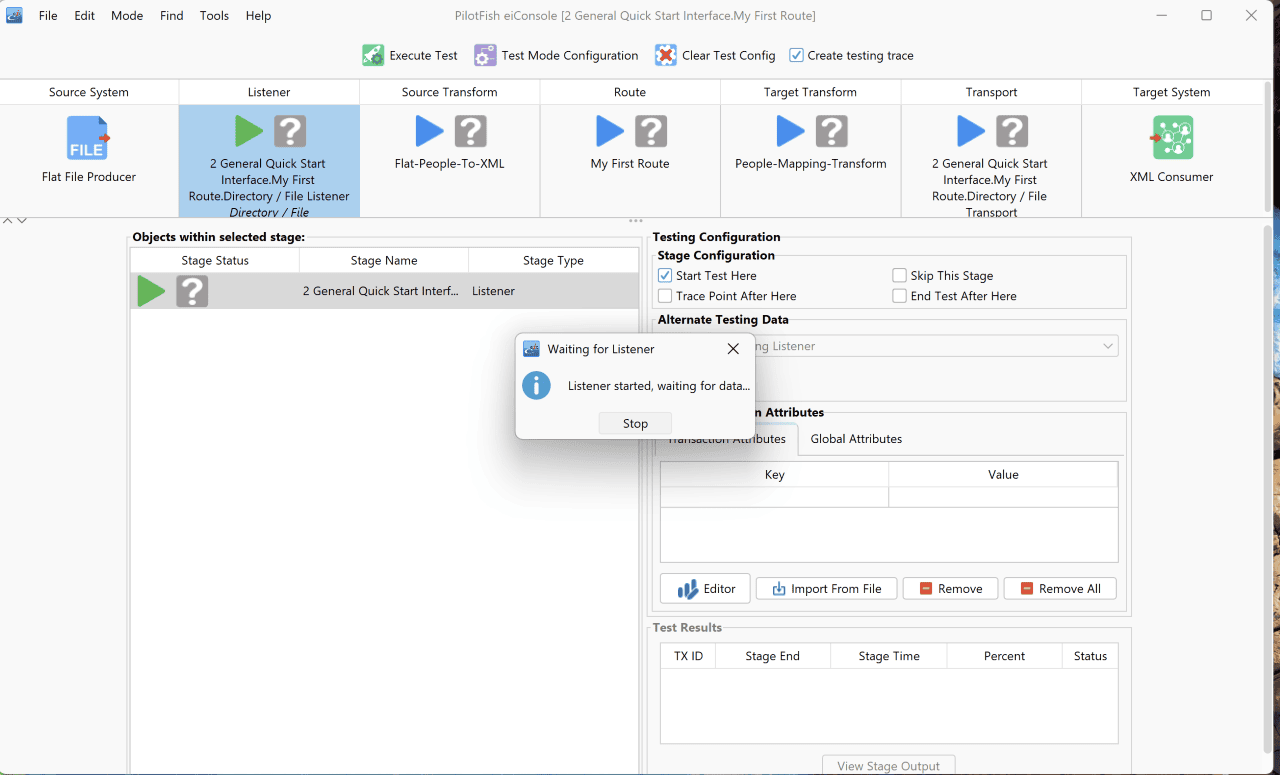
Task: Open the Tools menu
Action: 214,16
